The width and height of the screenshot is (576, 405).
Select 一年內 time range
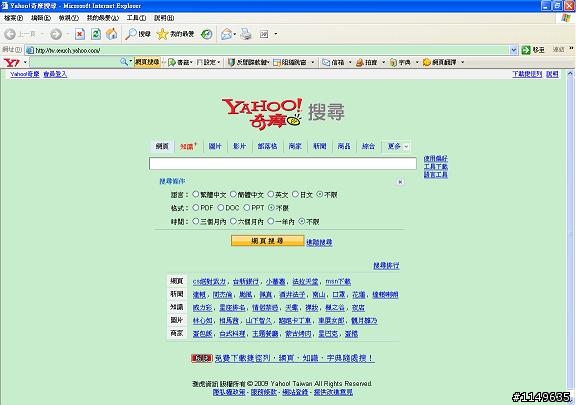[x=271, y=221]
